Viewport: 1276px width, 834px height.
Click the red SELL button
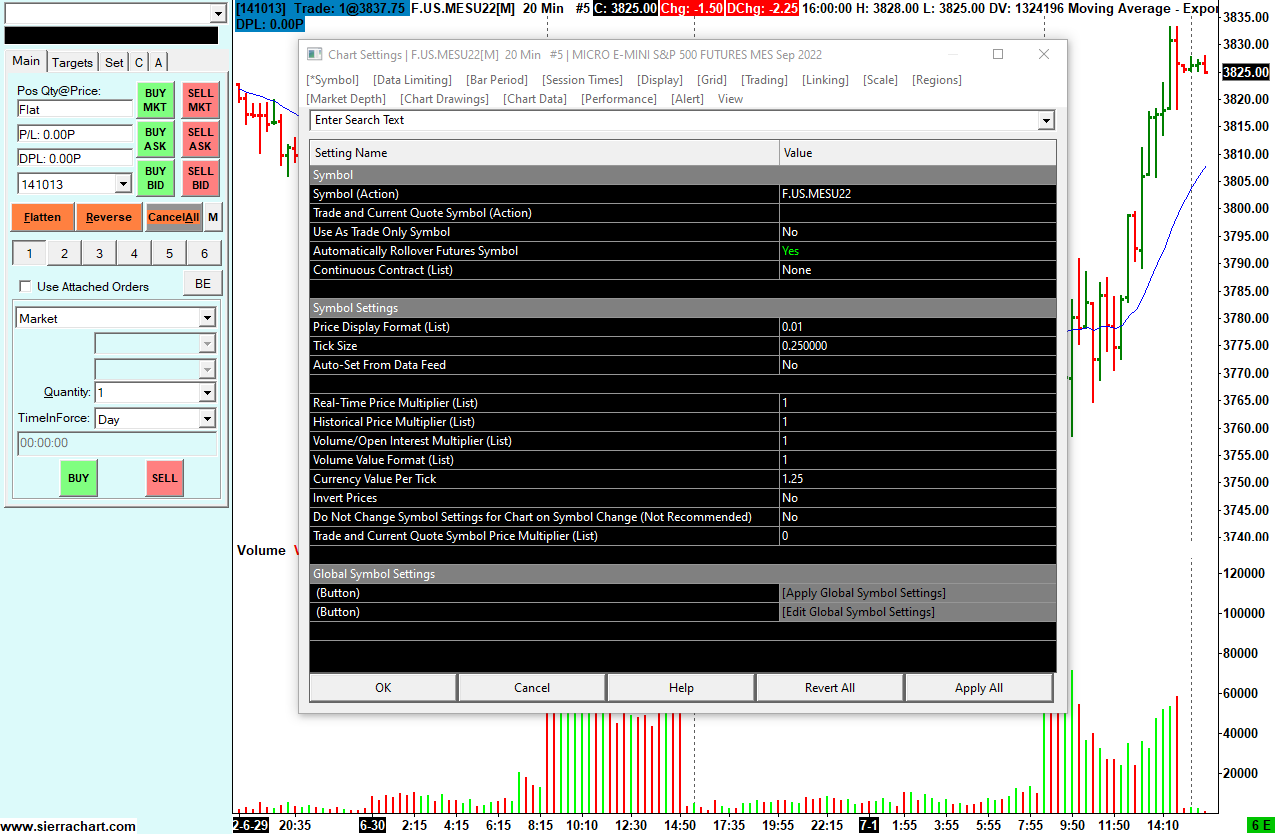tap(165, 478)
